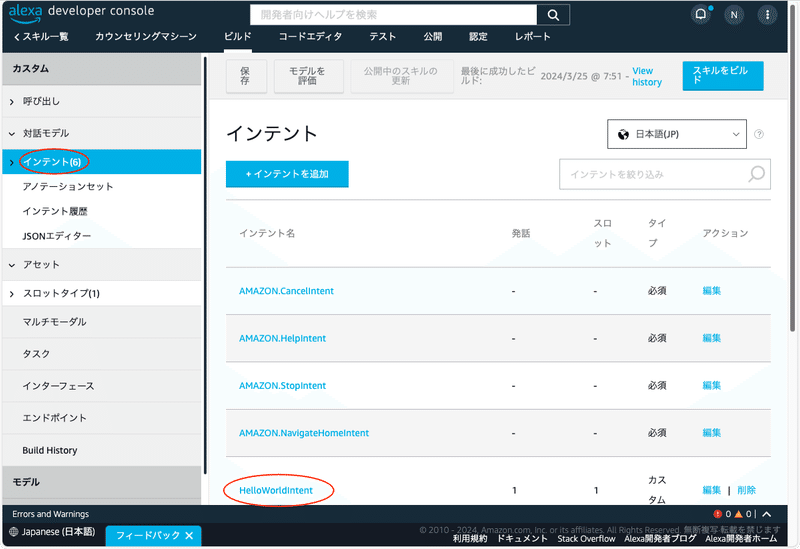Open JSONエディター in sidebar
The height and width of the screenshot is (549, 800).
click(57, 236)
